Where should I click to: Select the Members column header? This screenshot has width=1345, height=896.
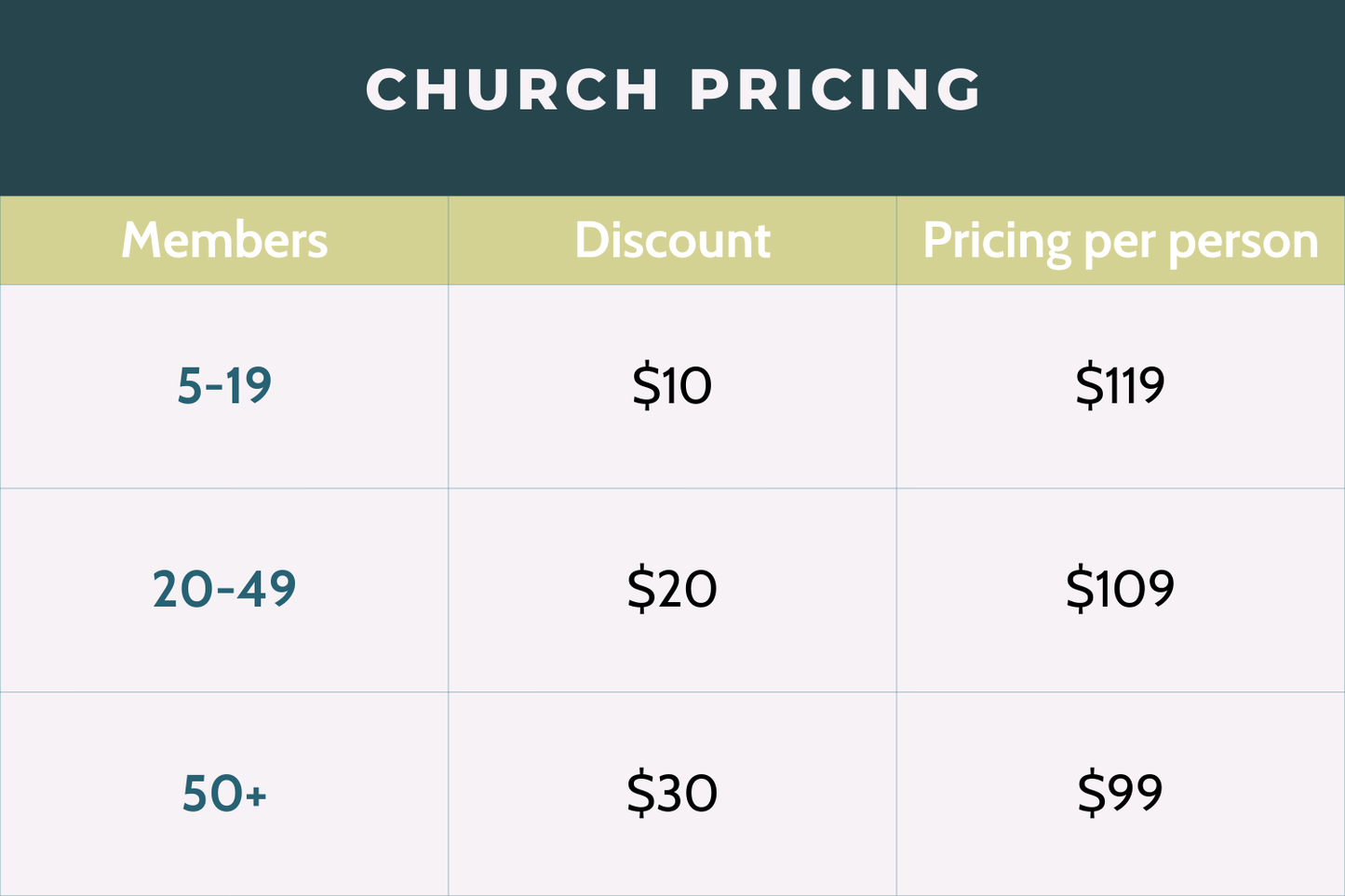tap(224, 240)
